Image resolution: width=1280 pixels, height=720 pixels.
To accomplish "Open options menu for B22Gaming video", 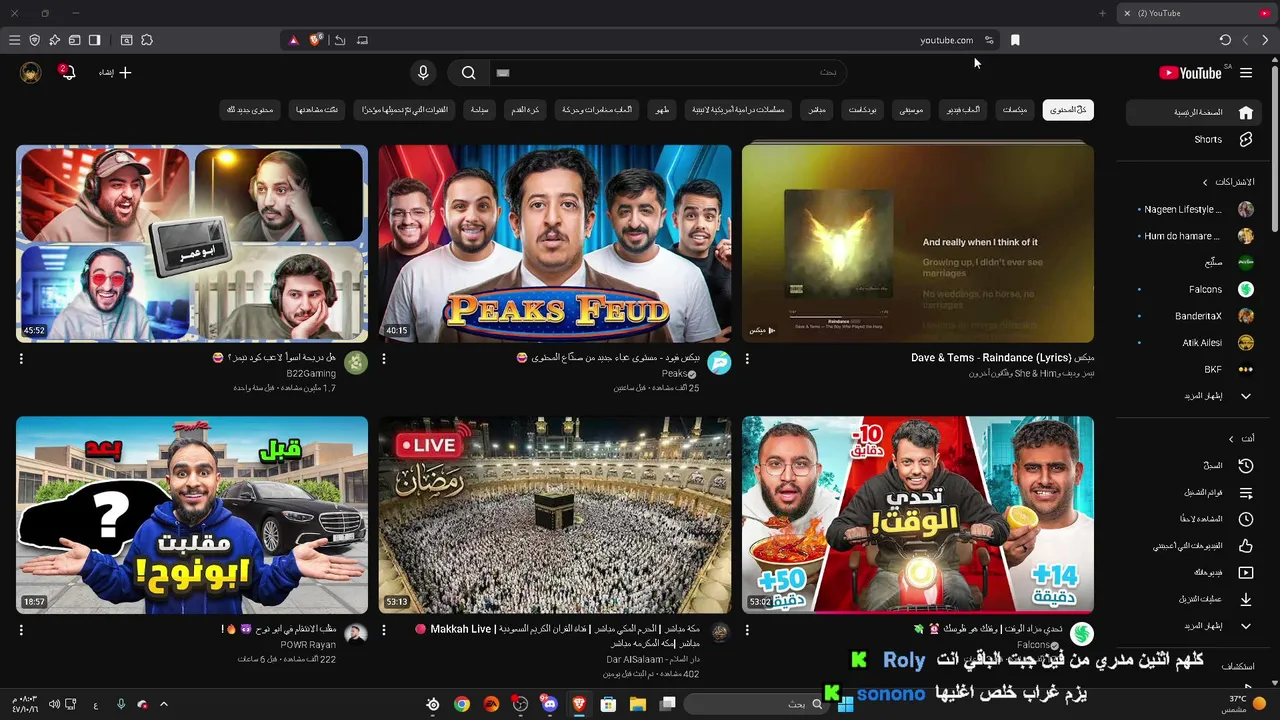I will pyautogui.click(x=21, y=359).
